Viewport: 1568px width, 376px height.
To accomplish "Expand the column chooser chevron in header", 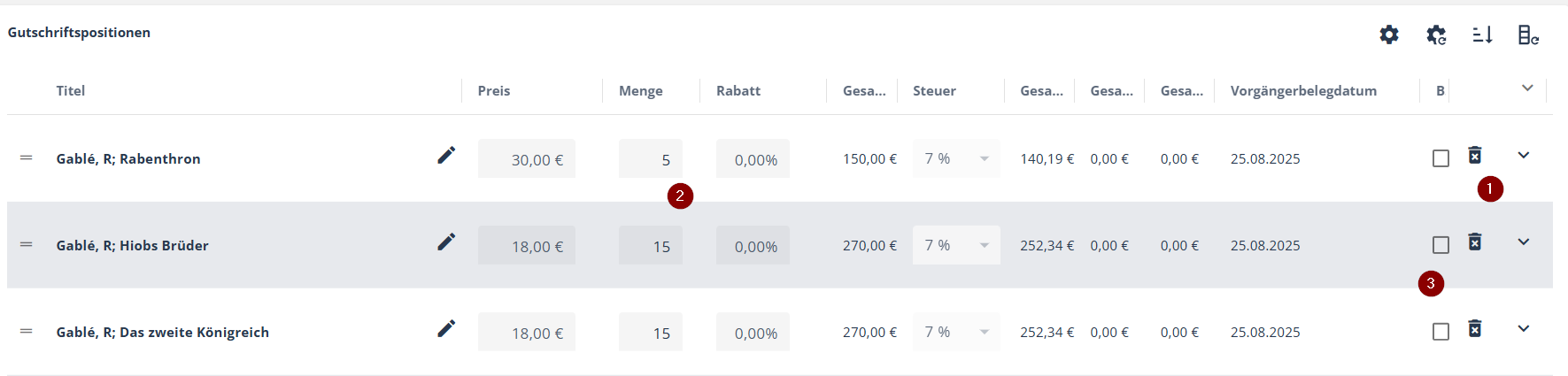I will point(1527,88).
